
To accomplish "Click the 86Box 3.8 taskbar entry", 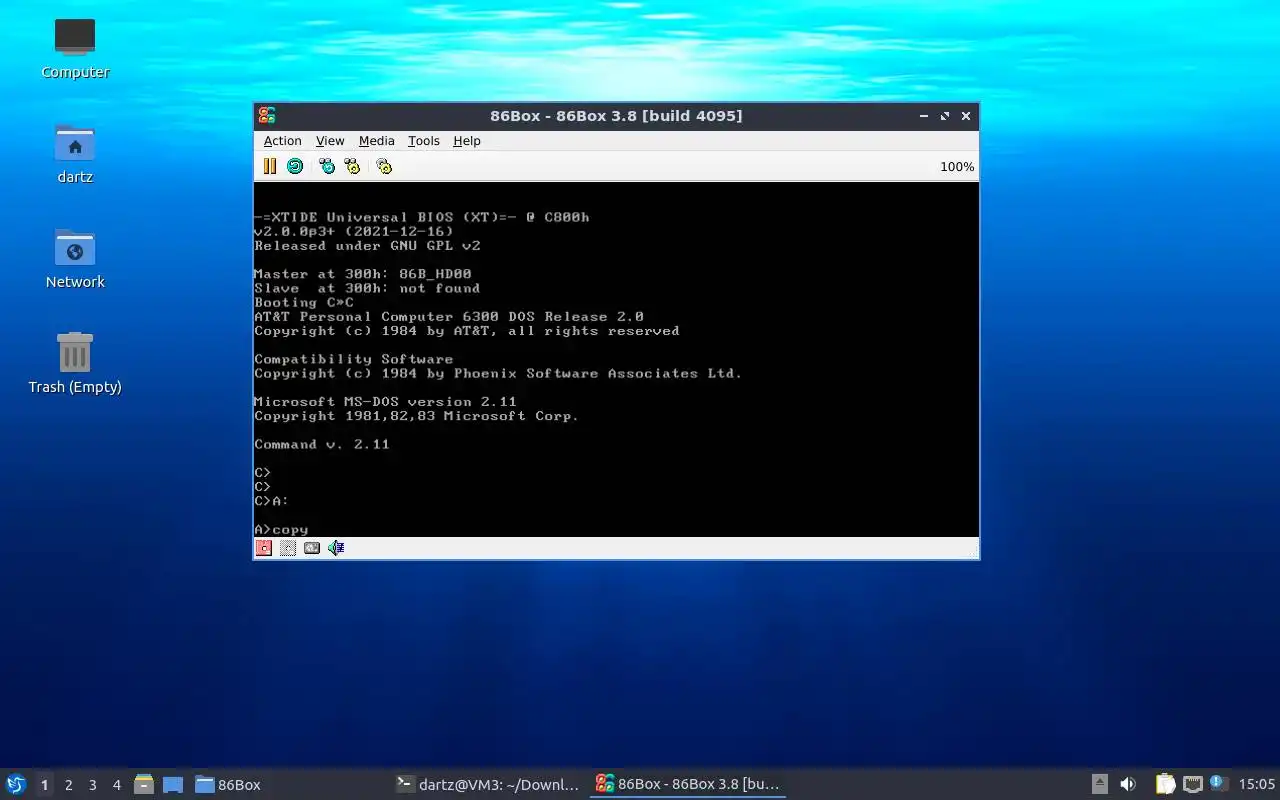I will pos(688,784).
